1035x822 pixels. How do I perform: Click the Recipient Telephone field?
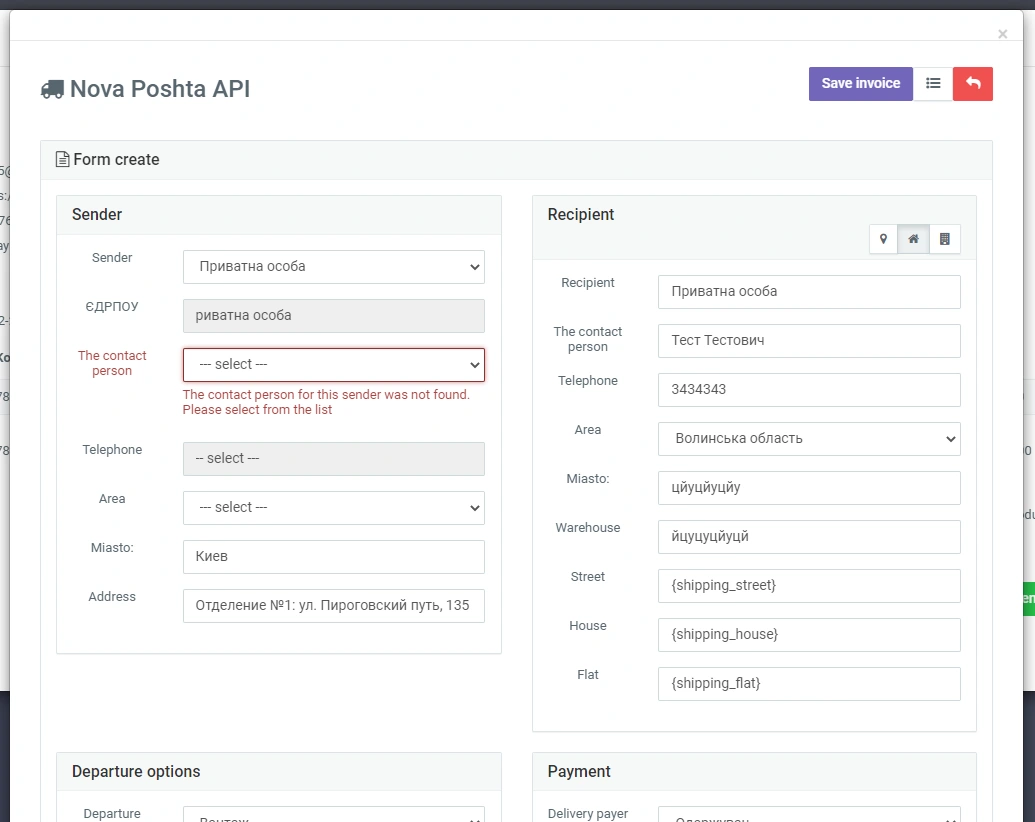click(809, 390)
